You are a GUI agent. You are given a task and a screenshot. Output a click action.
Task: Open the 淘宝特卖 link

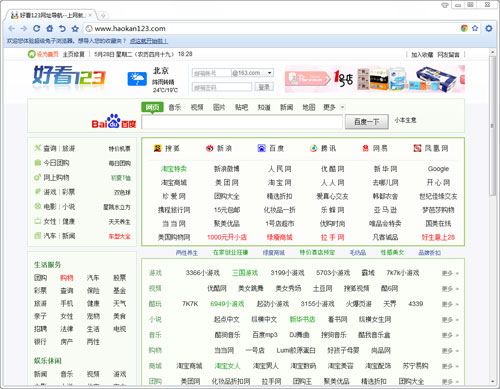pos(174,169)
